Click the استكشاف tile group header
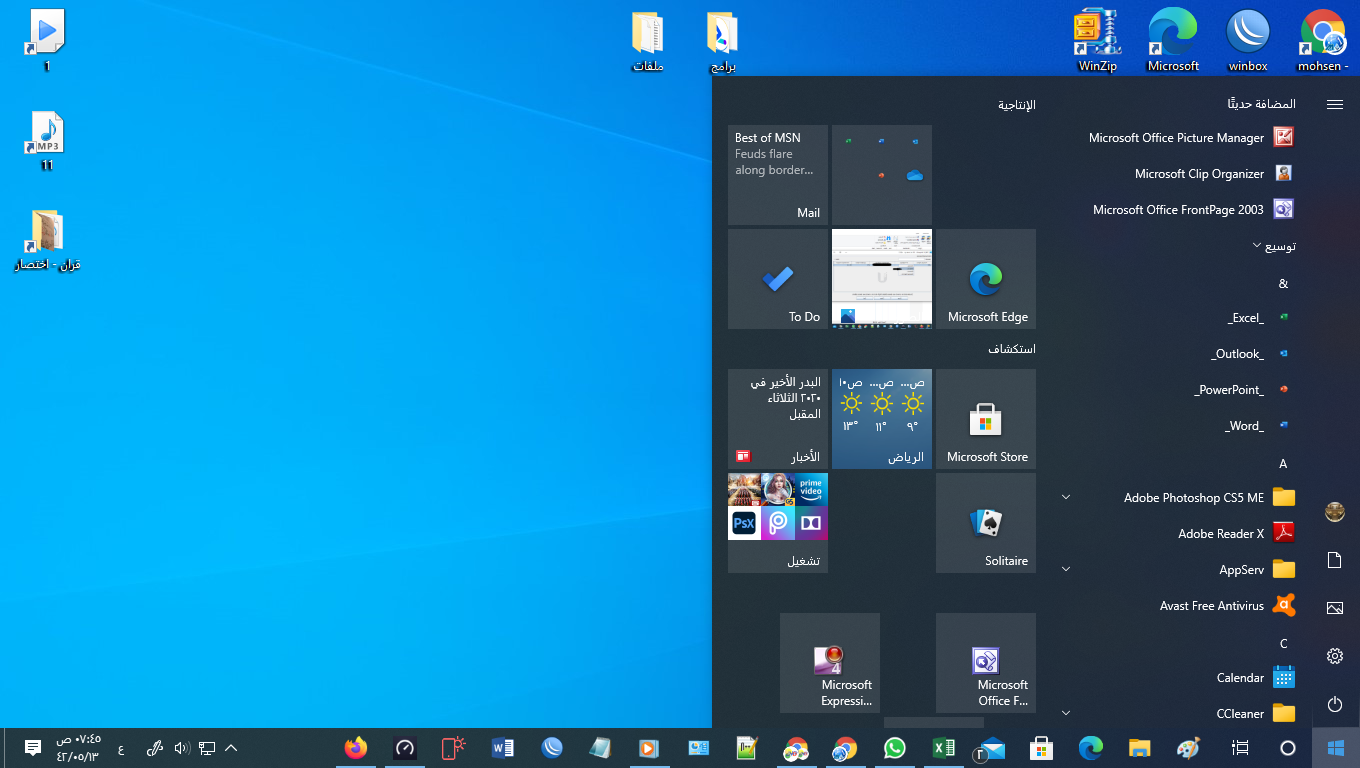Screen dimensions: 1360x768 [1011, 349]
